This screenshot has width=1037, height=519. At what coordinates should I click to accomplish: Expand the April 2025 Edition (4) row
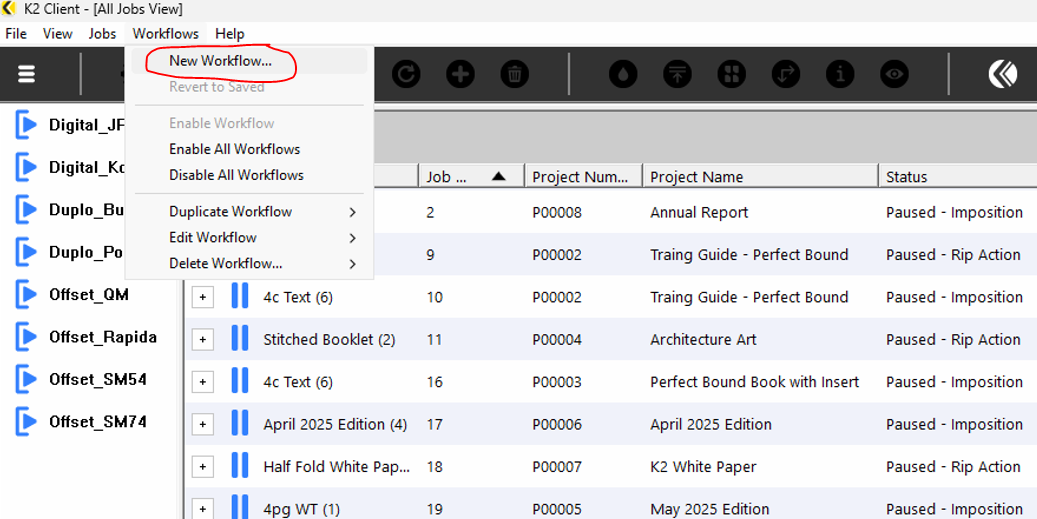coord(202,424)
